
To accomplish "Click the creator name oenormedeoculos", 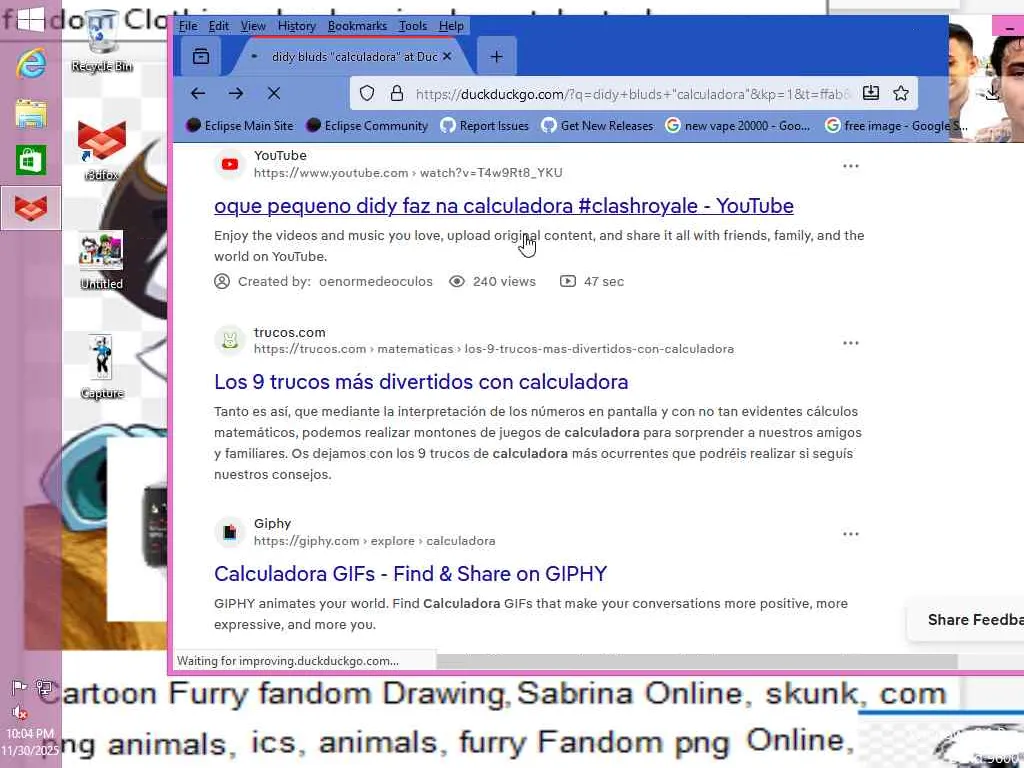I will [x=376, y=281].
